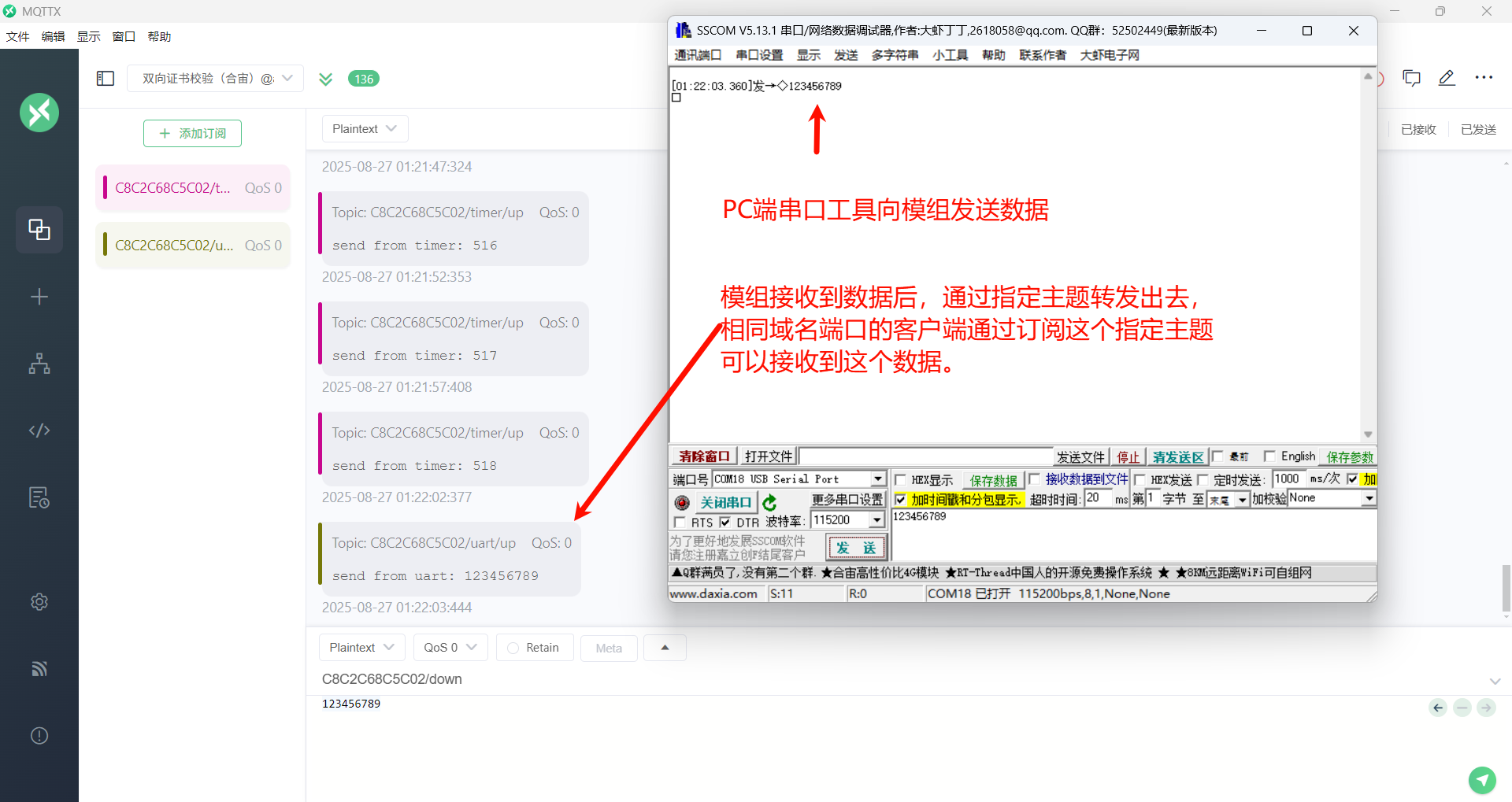The height and width of the screenshot is (802, 1512).
Task: Uncheck 加时间戳和分包显示 checkbox
Action: [x=900, y=499]
